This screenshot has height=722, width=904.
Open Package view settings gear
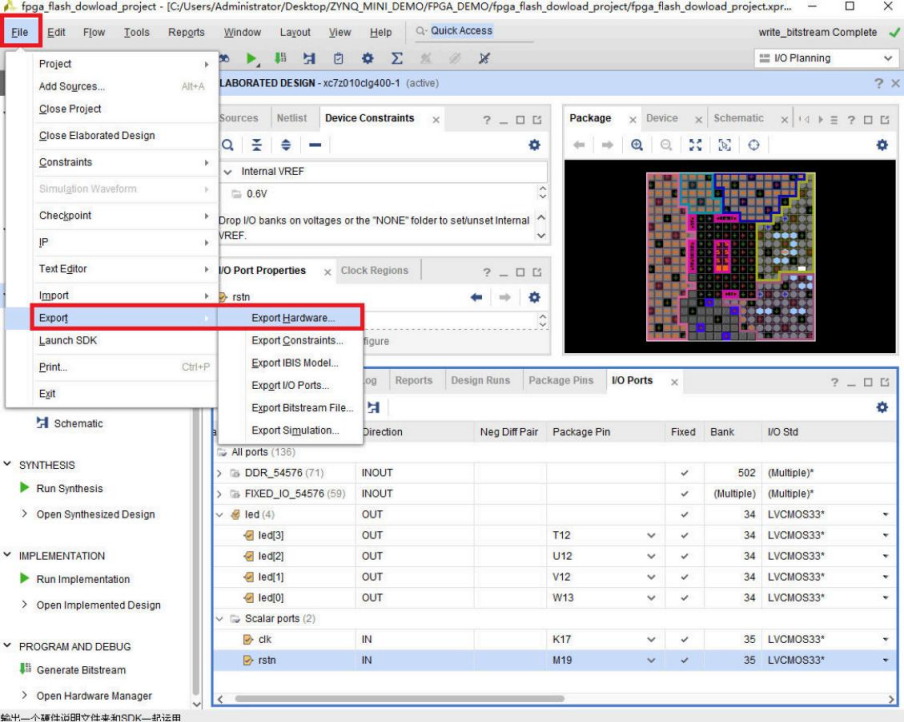(x=882, y=145)
